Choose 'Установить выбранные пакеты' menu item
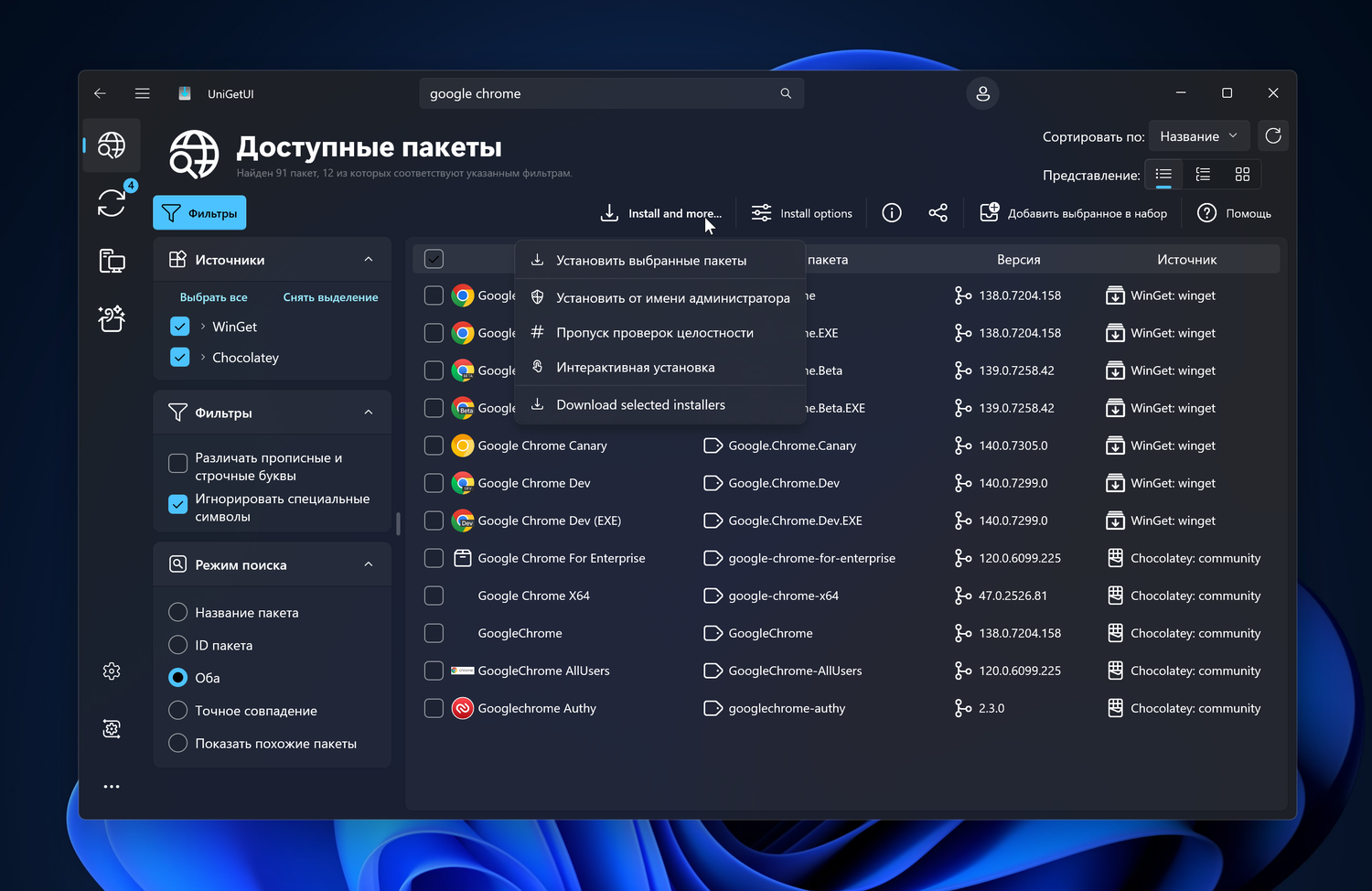Image resolution: width=1372 pixels, height=891 pixels. [660, 261]
